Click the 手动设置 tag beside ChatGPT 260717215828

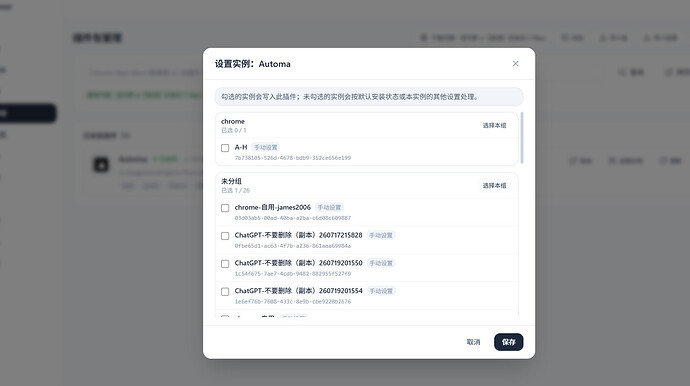click(381, 235)
